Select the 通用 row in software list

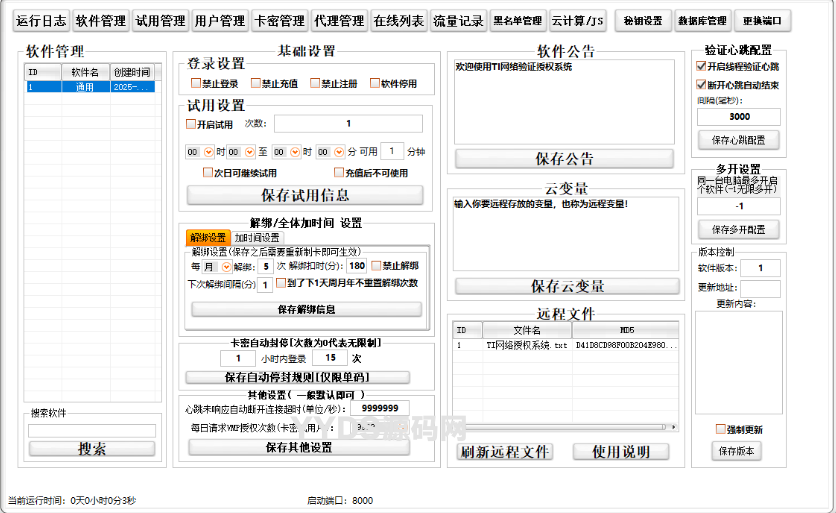click(90, 87)
